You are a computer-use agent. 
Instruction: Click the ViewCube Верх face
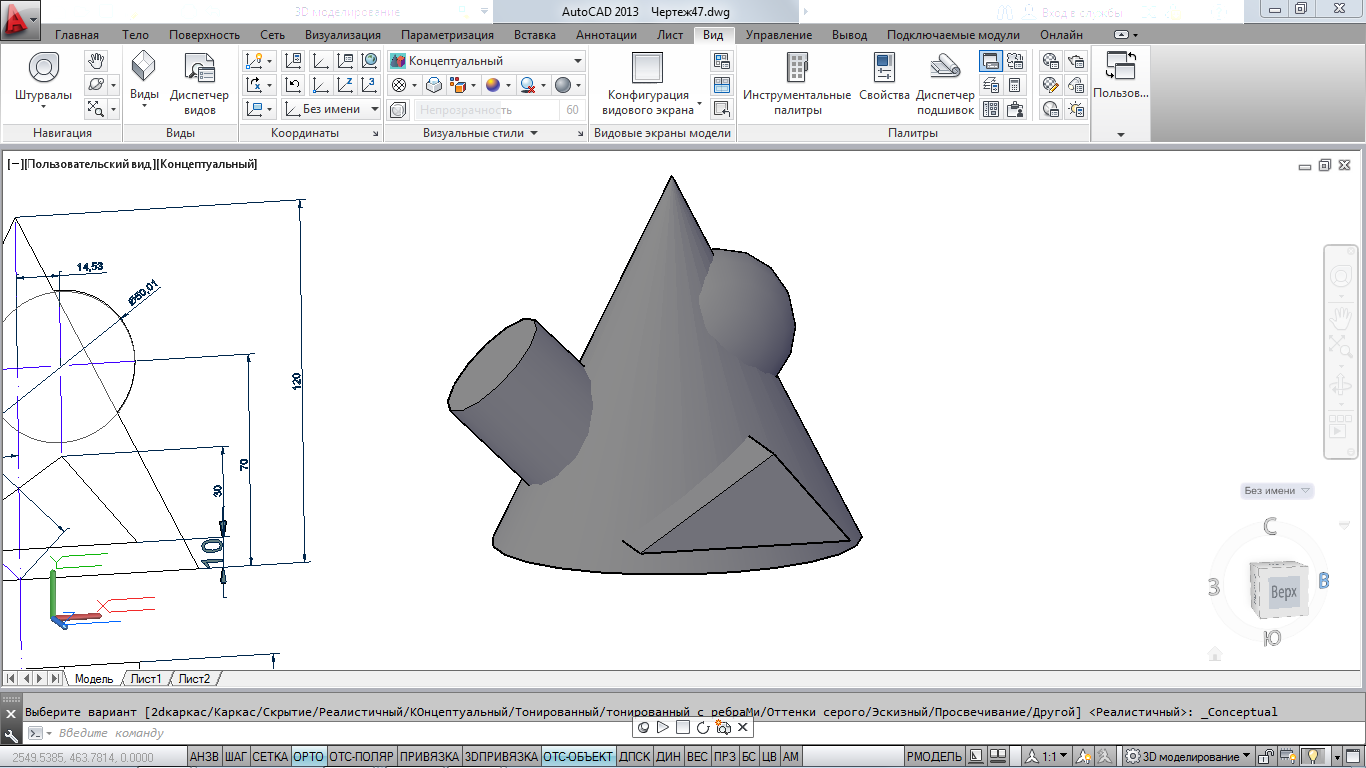pos(1282,592)
